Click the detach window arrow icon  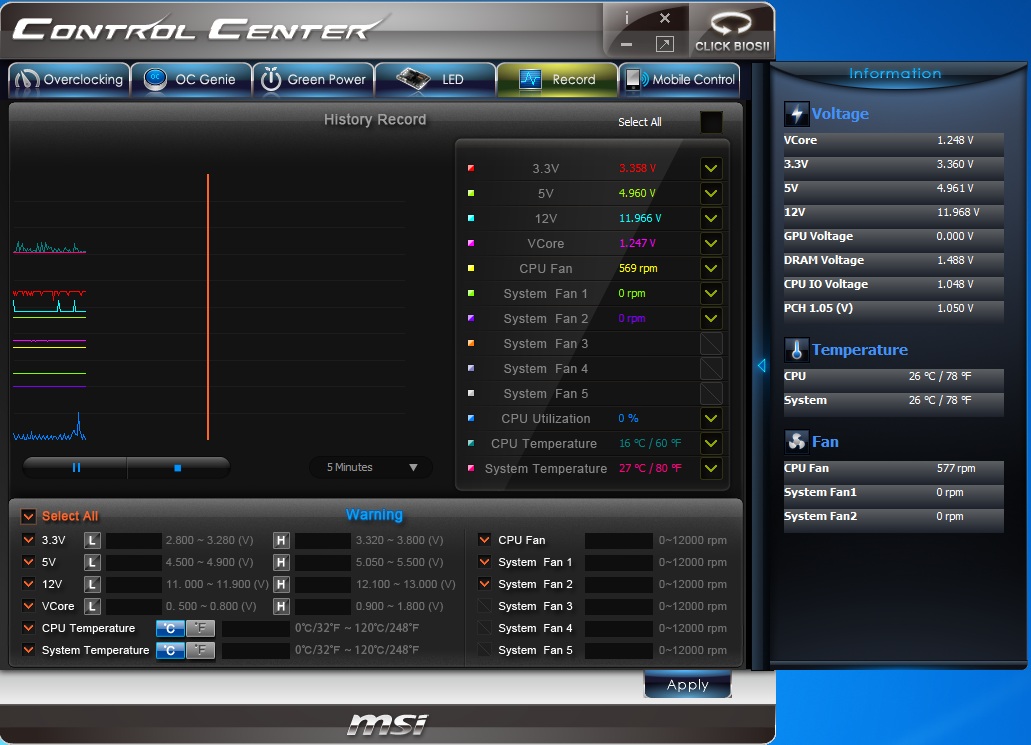tap(665, 44)
